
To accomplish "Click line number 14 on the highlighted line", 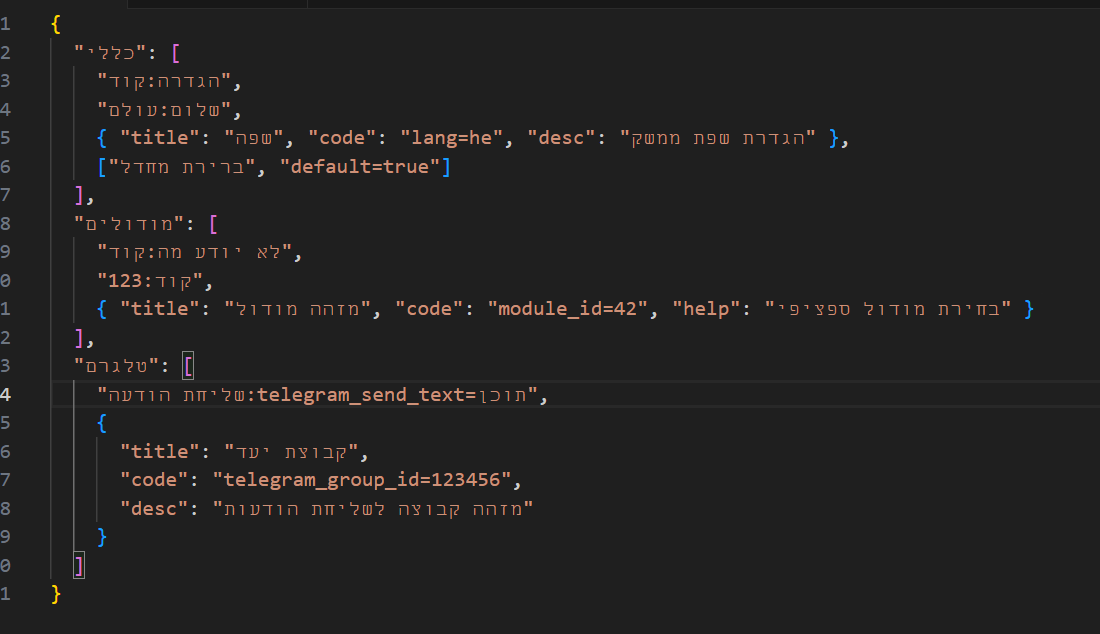I will pyautogui.click(x=8, y=394).
